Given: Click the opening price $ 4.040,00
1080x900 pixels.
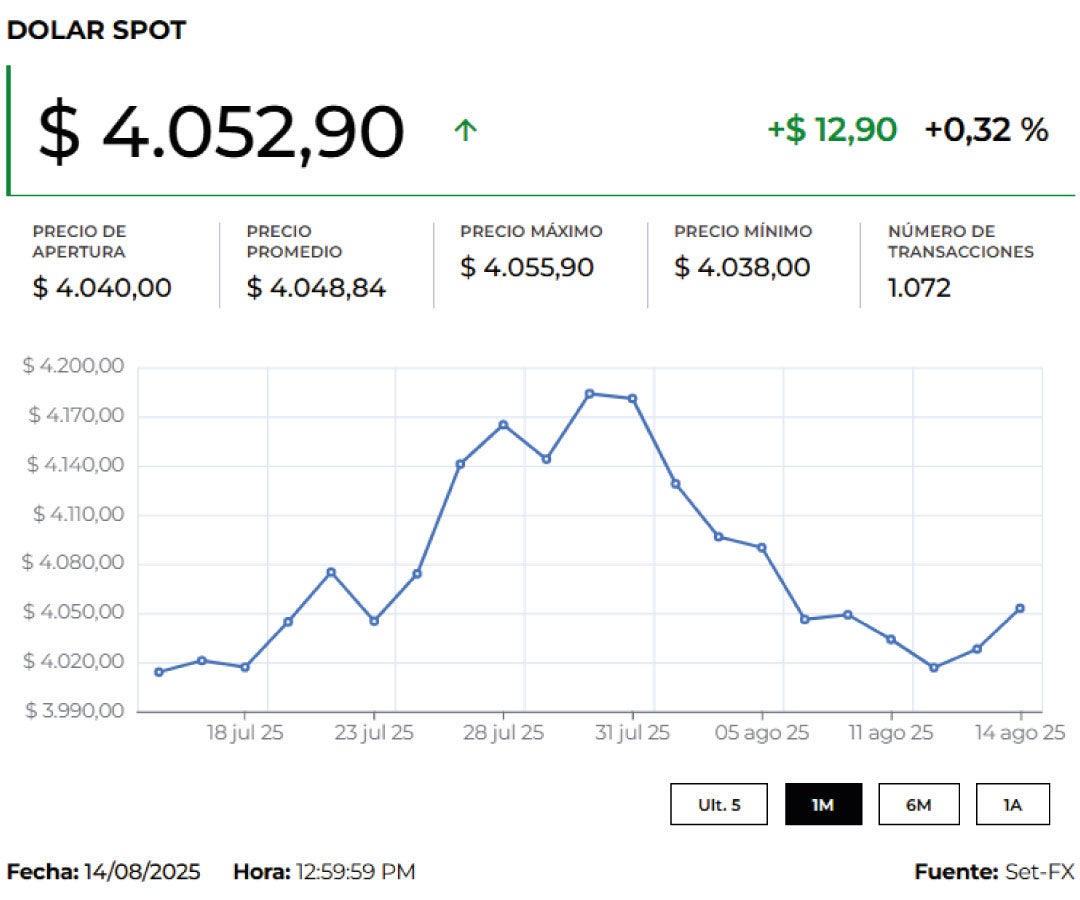Looking at the screenshot, I should tap(102, 288).
